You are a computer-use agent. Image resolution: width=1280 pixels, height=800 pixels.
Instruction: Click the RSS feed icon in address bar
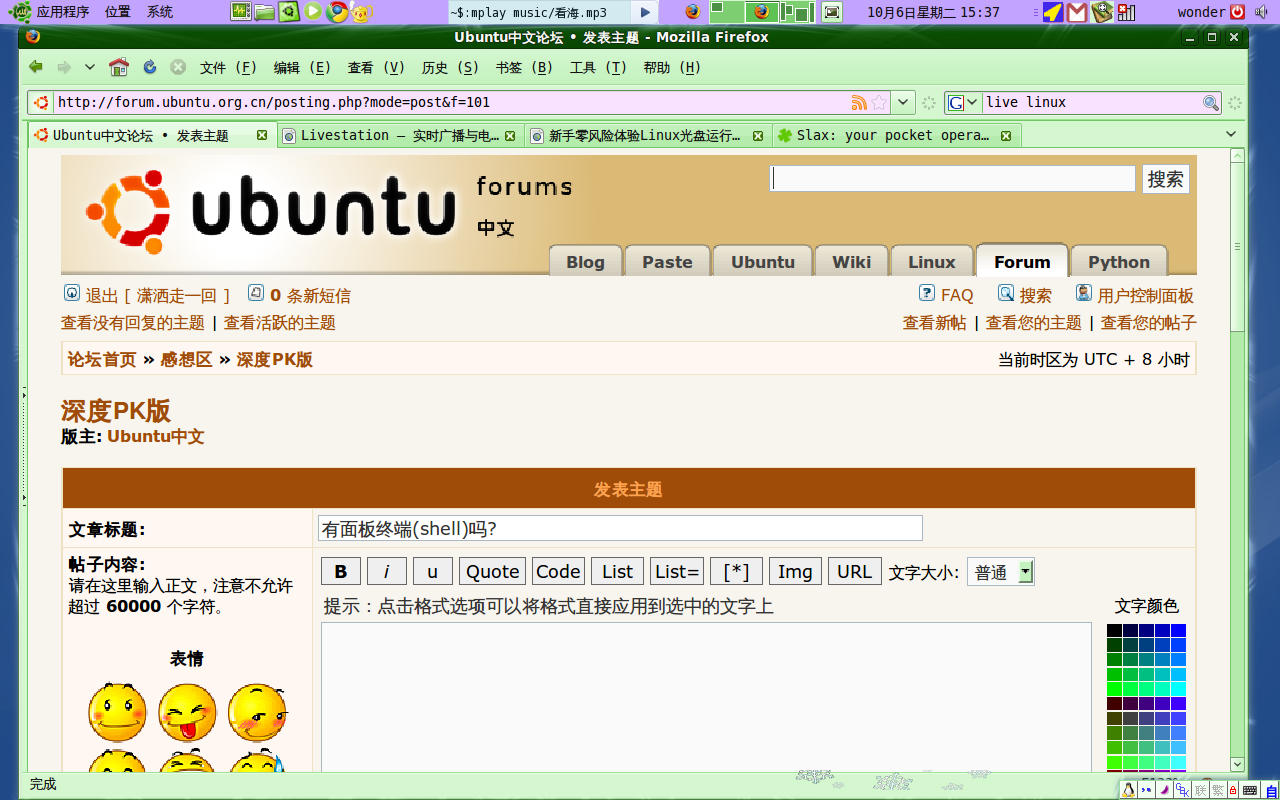coord(859,102)
